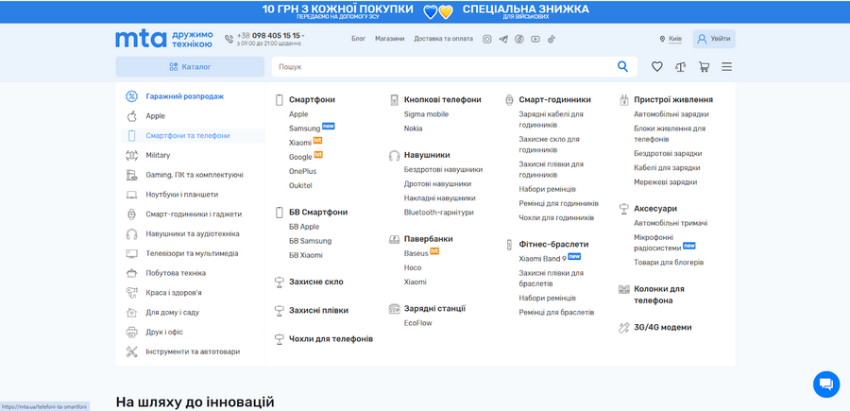Click the icon beside Пристрої живлення heading
Viewport: 850px width, 411px height.
623,100
